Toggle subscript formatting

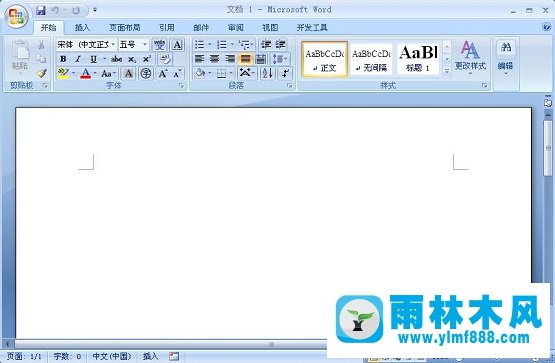click(x=132, y=59)
